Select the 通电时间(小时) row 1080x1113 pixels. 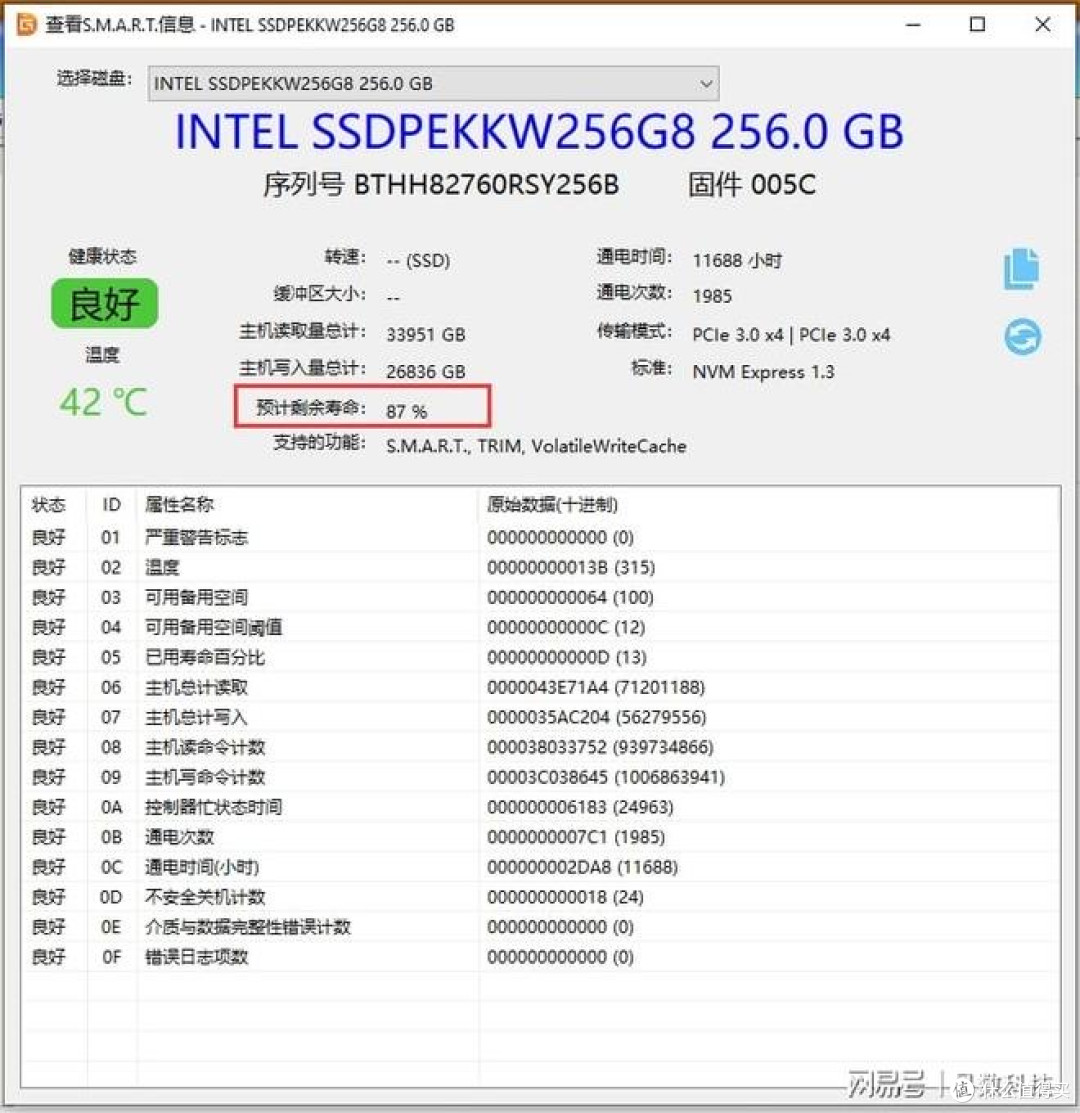point(541,867)
